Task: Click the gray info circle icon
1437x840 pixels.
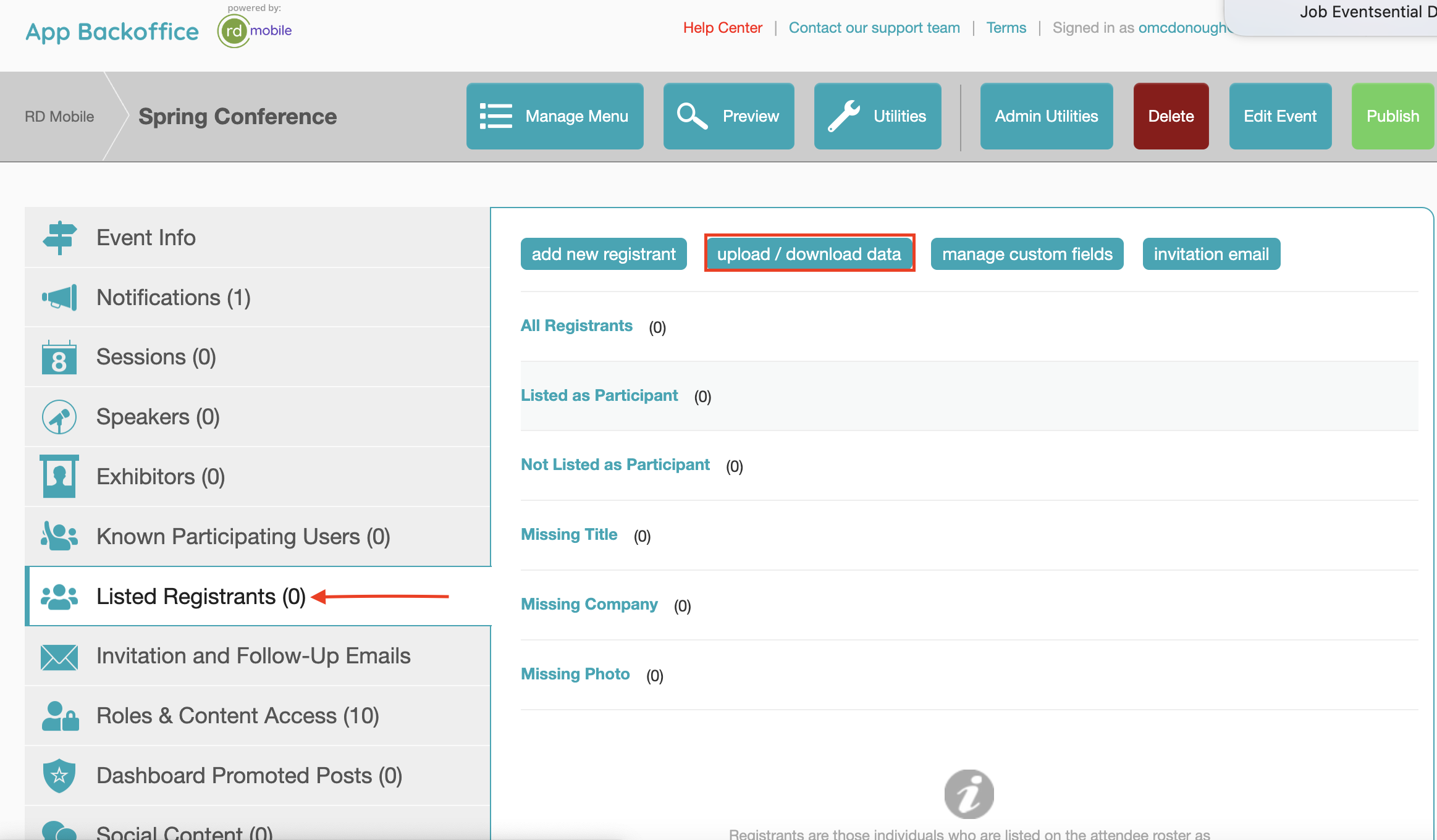Action: (969, 794)
